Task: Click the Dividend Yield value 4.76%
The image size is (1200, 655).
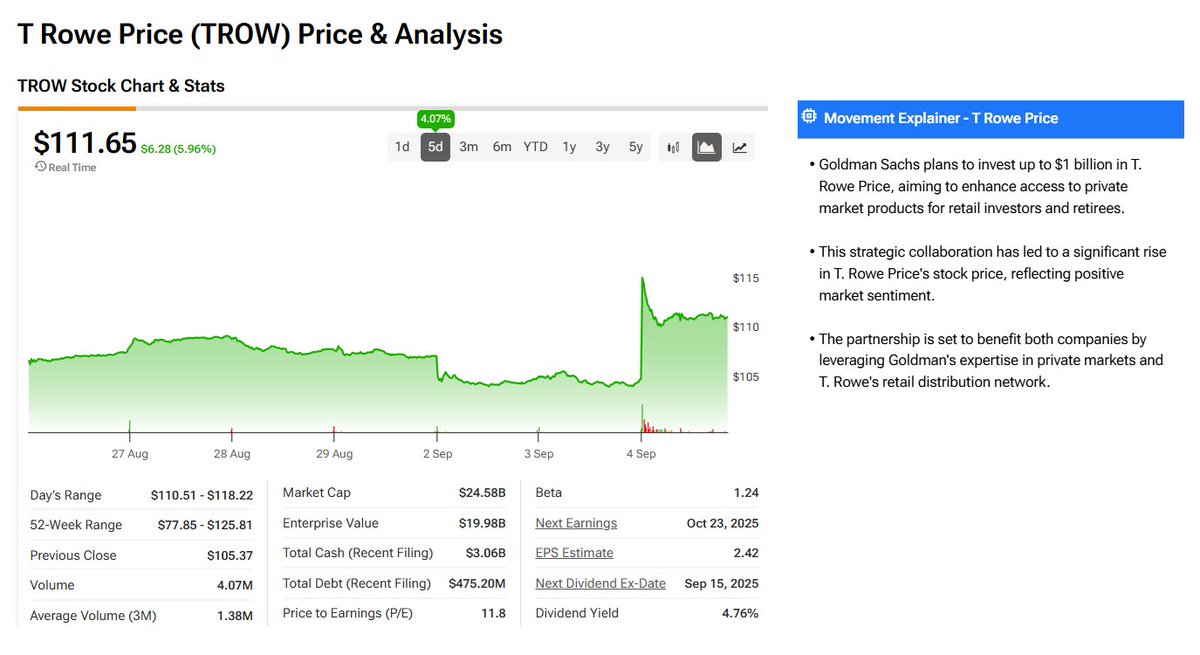Action: click(x=738, y=613)
